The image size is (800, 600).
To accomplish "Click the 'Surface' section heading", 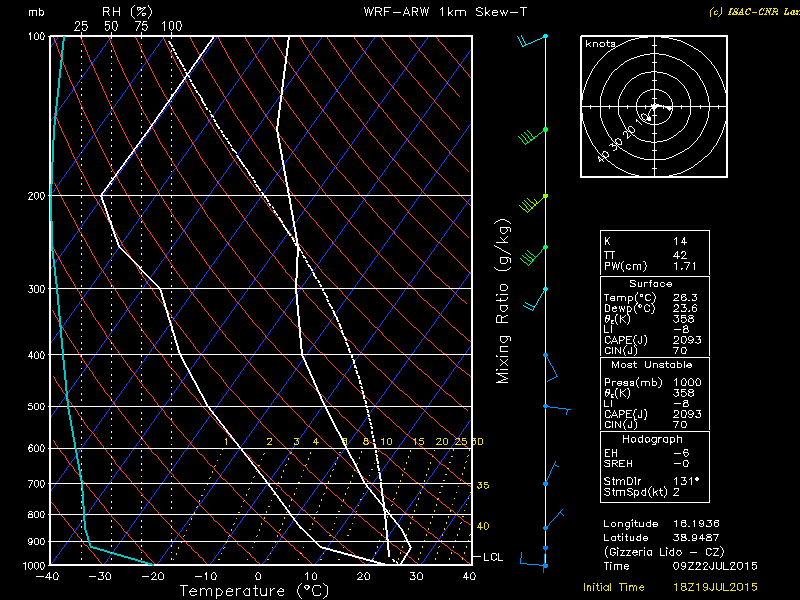I will [x=651, y=284].
